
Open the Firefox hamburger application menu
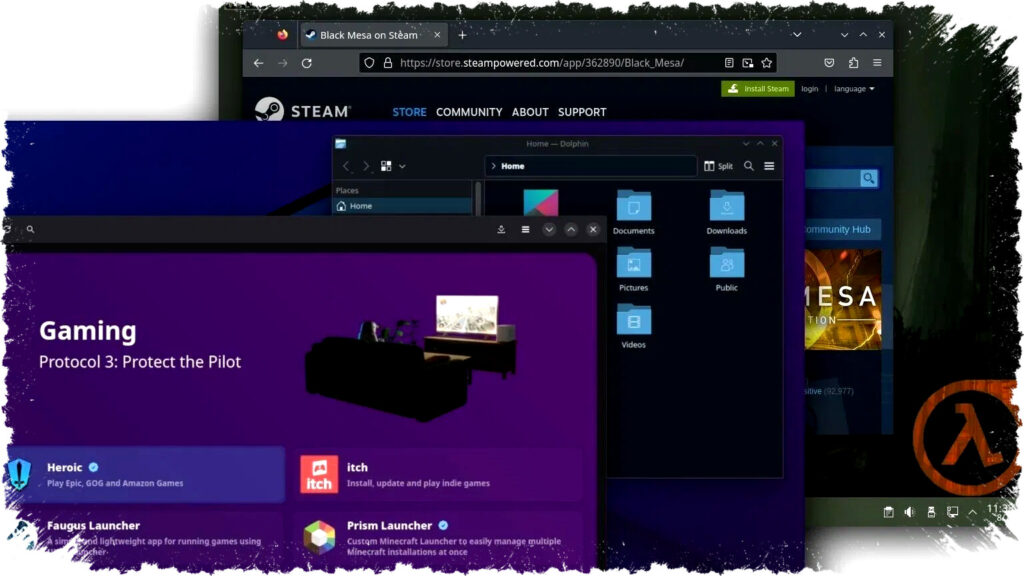877,63
